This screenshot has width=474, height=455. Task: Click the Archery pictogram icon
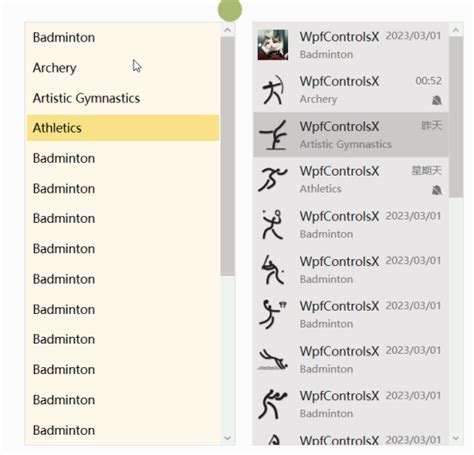[x=273, y=90]
